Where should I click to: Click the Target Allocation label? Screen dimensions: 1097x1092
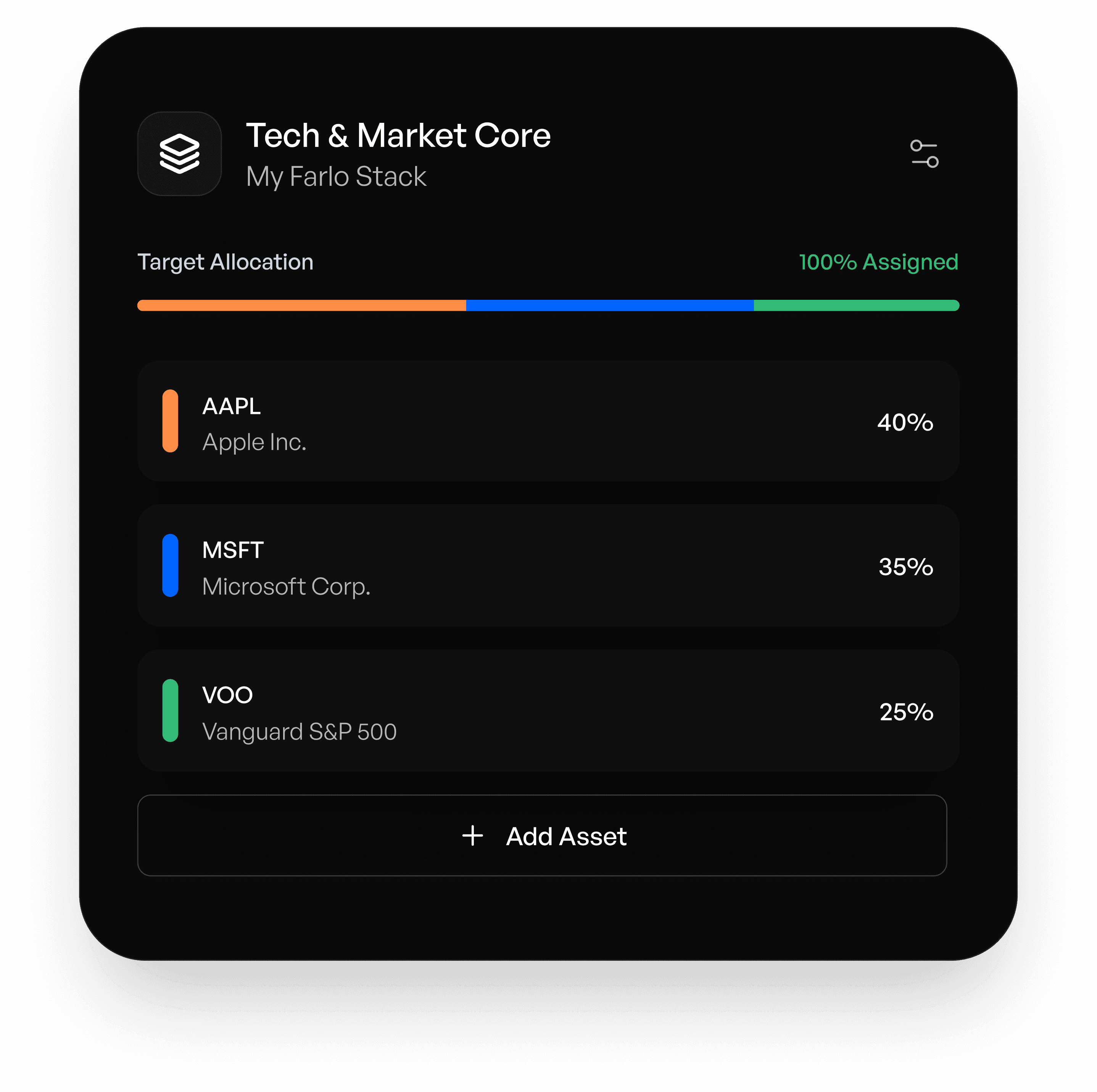(226, 262)
